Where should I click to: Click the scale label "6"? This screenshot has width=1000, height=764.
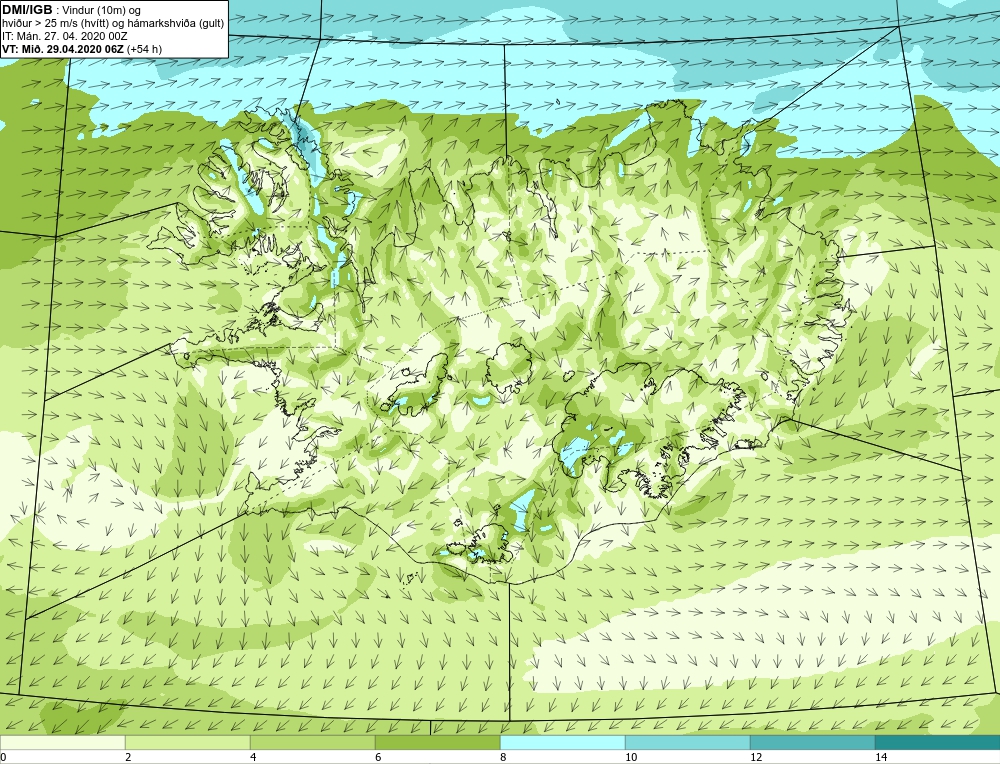tap(378, 757)
